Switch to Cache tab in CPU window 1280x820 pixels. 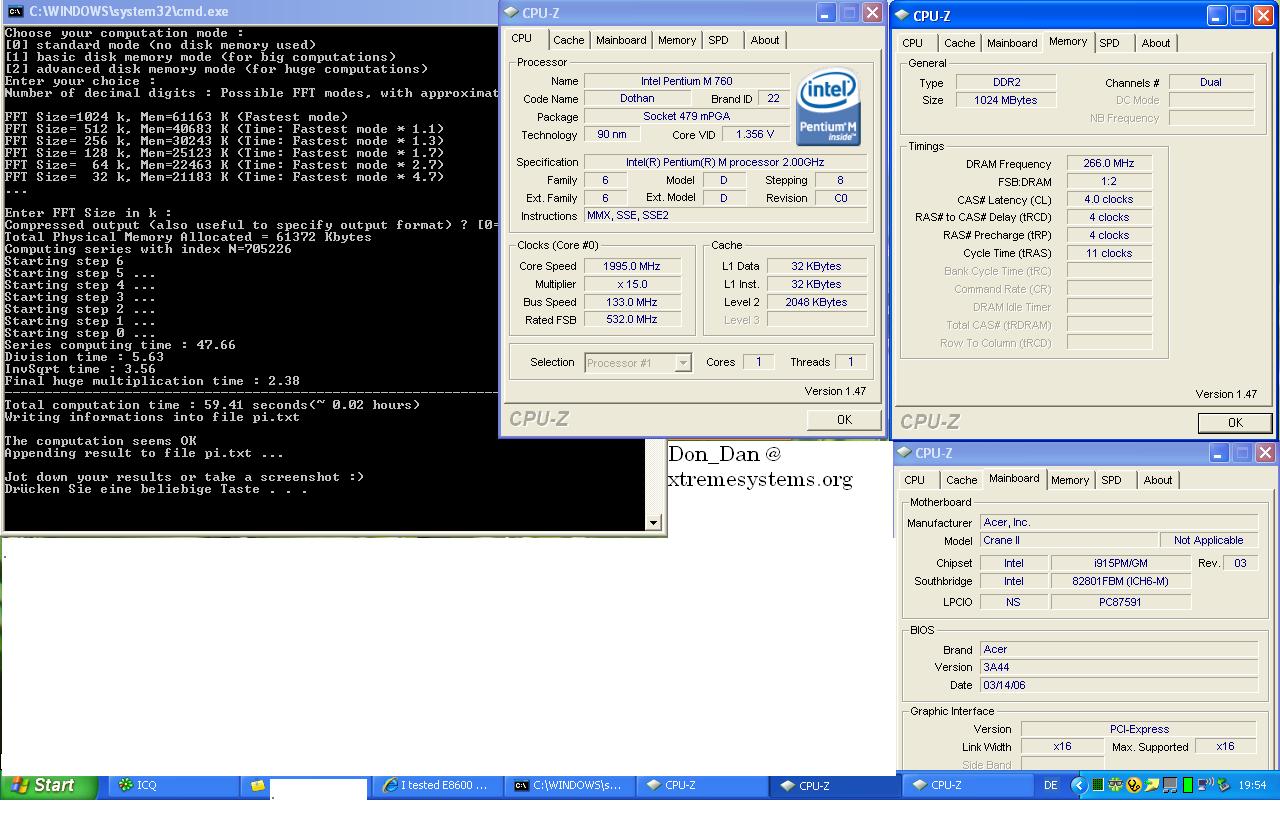pyautogui.click(x=568, y=40)
